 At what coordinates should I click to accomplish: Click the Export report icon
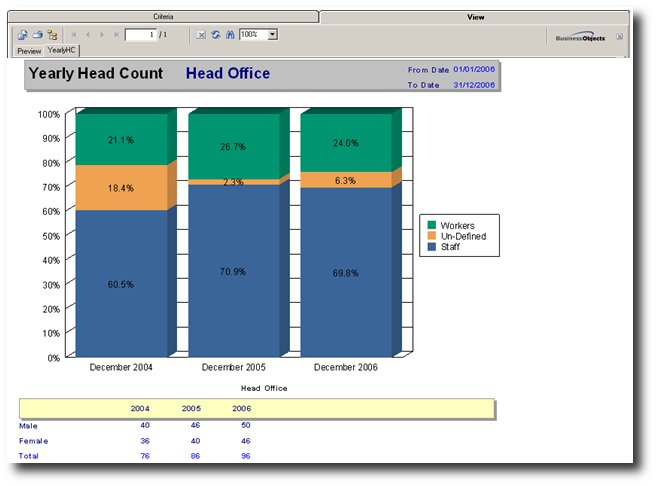tap(23, 35)
